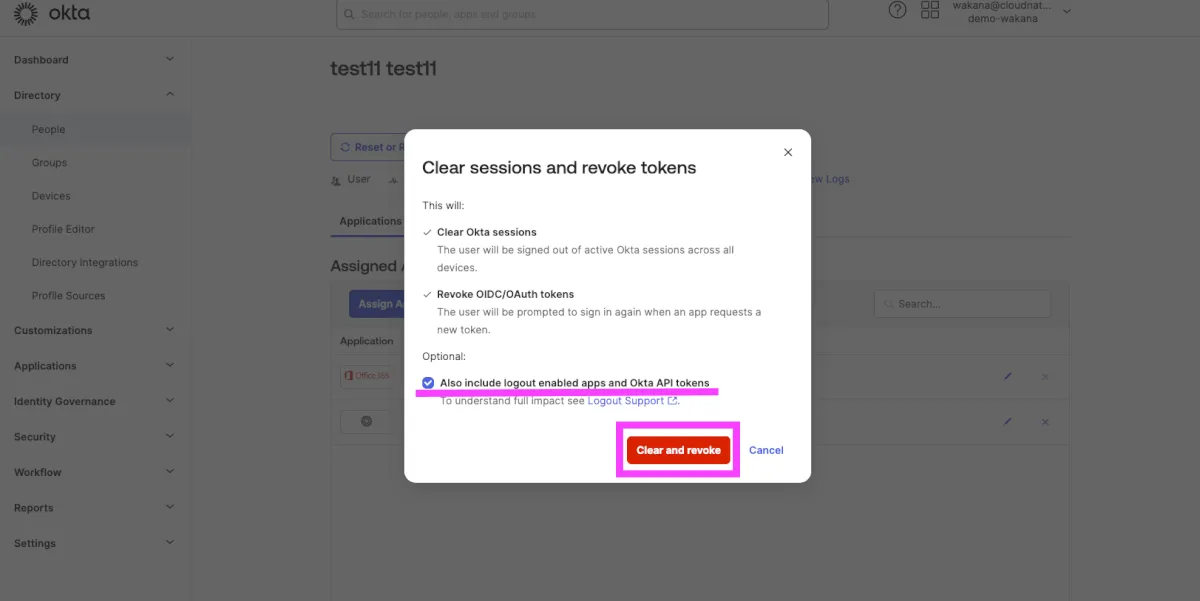Click Cancel in the dialog
This screenshot has width=1200, height=601.
coord(766,450)
